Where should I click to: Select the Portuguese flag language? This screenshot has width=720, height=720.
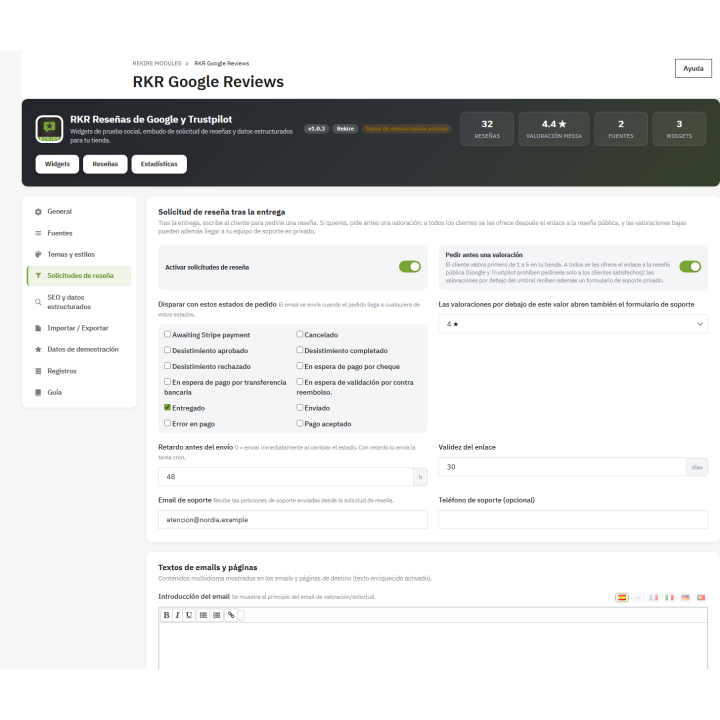coord(701,597)
